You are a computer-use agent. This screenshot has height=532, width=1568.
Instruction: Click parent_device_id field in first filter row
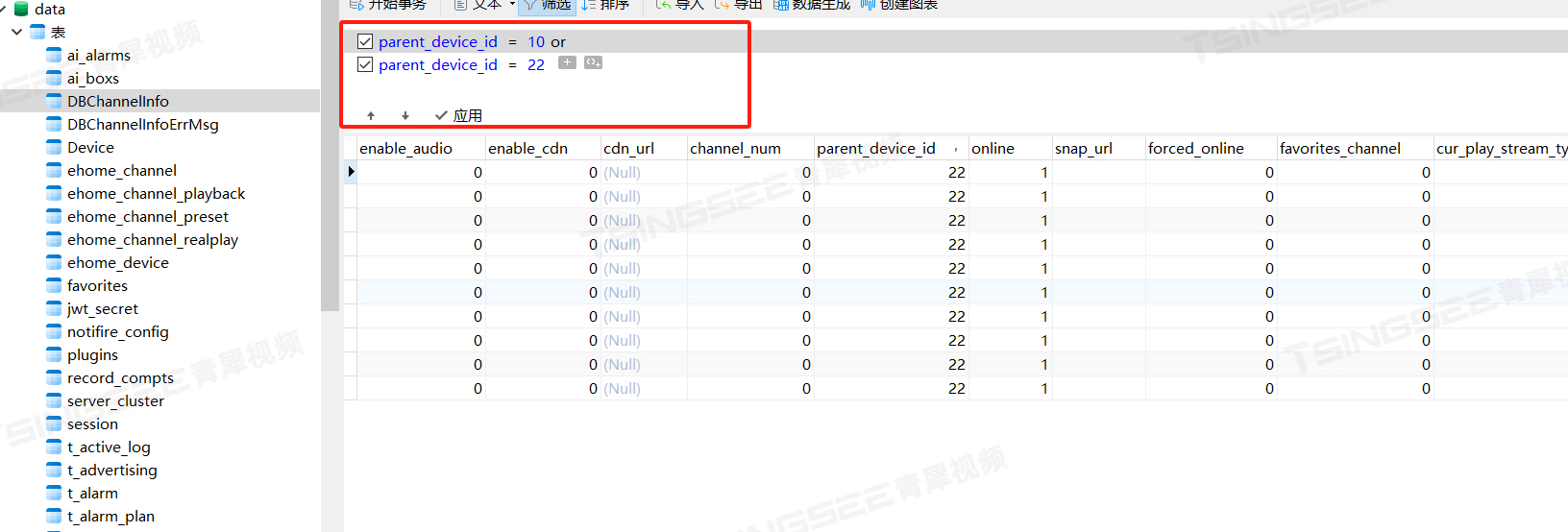[x=438, y=41]
